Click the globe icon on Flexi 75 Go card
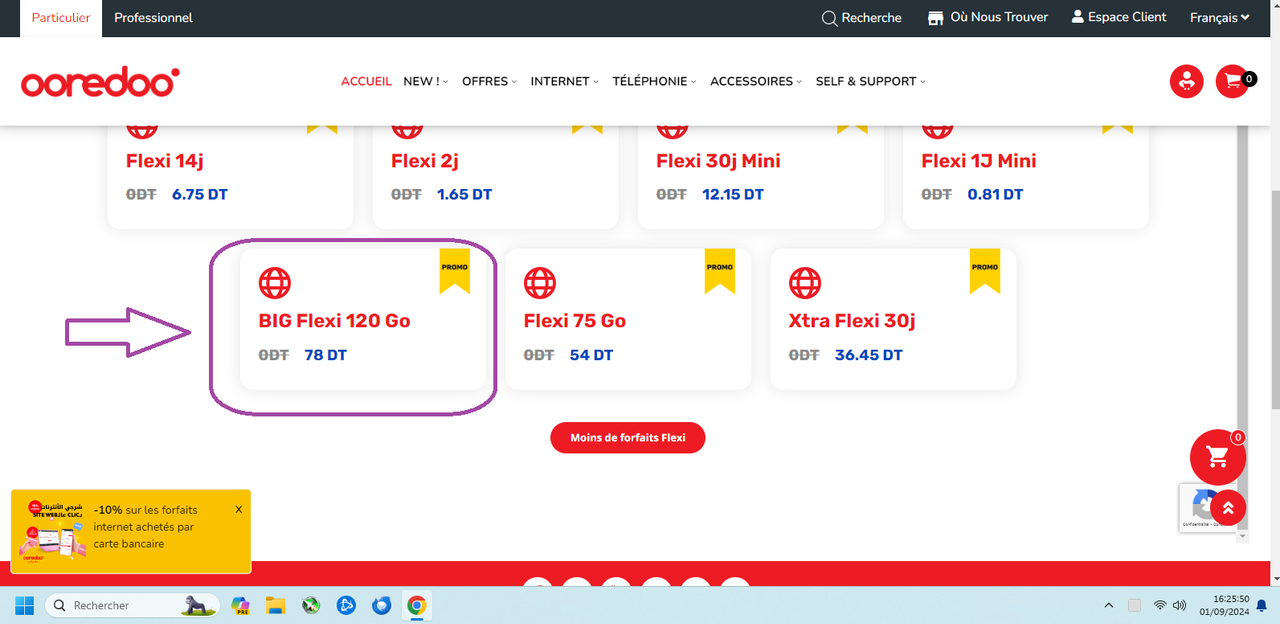 [540, 283]
